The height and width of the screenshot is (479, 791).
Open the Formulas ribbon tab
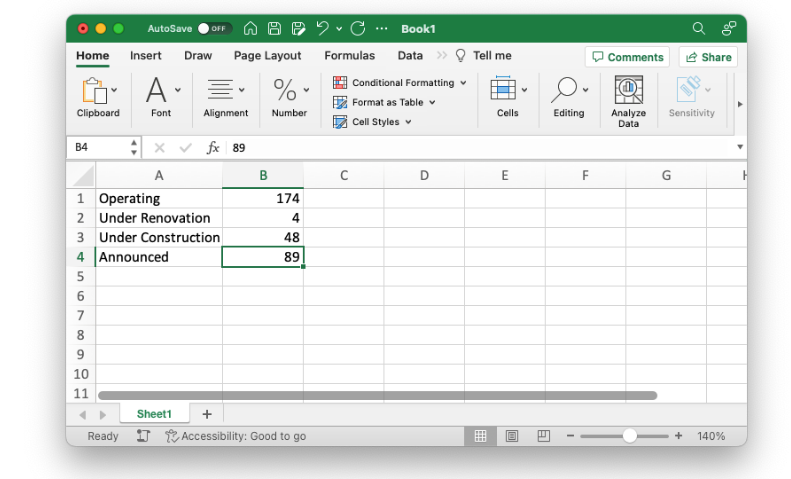point(349,56)
